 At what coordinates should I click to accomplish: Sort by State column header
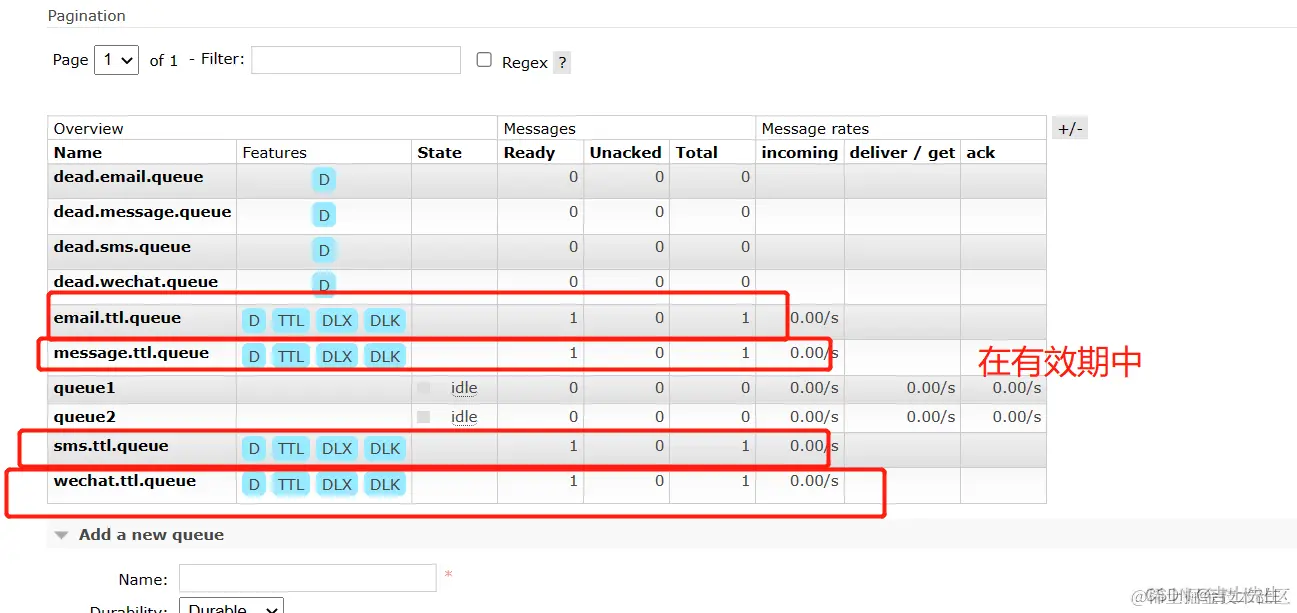pos(439,153)
